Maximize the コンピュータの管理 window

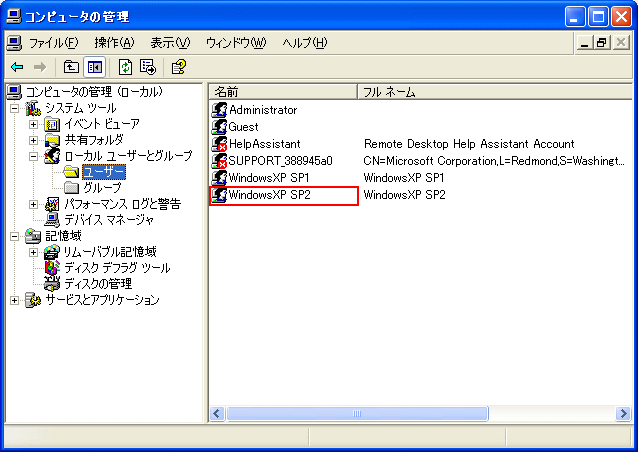599,17
